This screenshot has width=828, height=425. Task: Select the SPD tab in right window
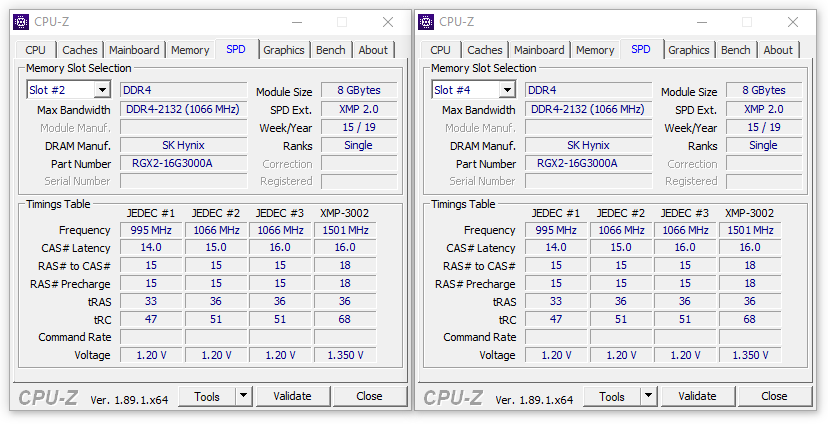[641, 49]
